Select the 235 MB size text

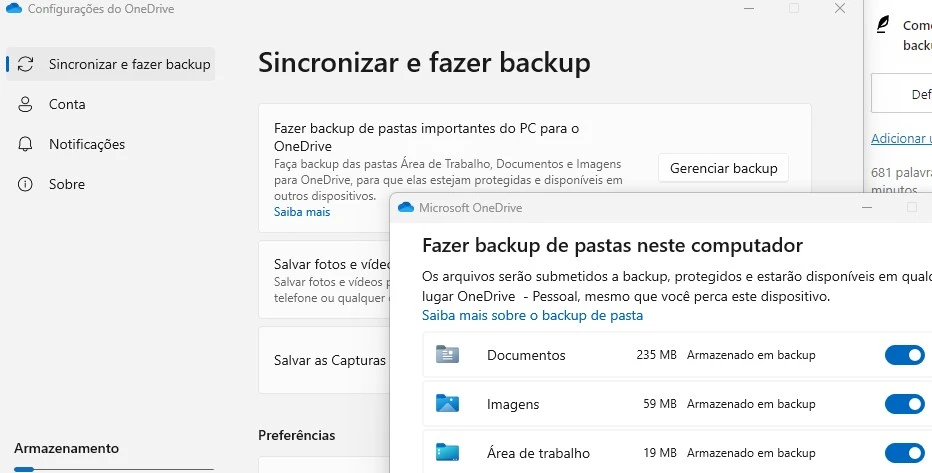click(x=656, y=355)
